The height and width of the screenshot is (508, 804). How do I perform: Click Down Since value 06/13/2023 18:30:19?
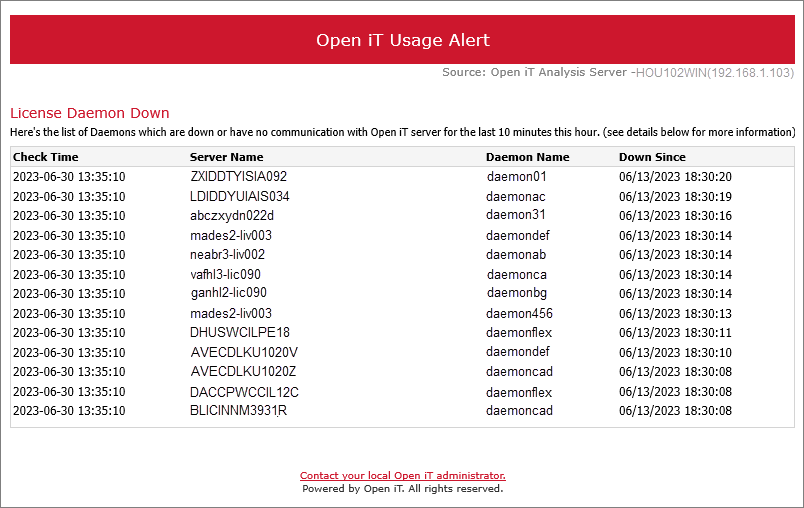[675, 196]
